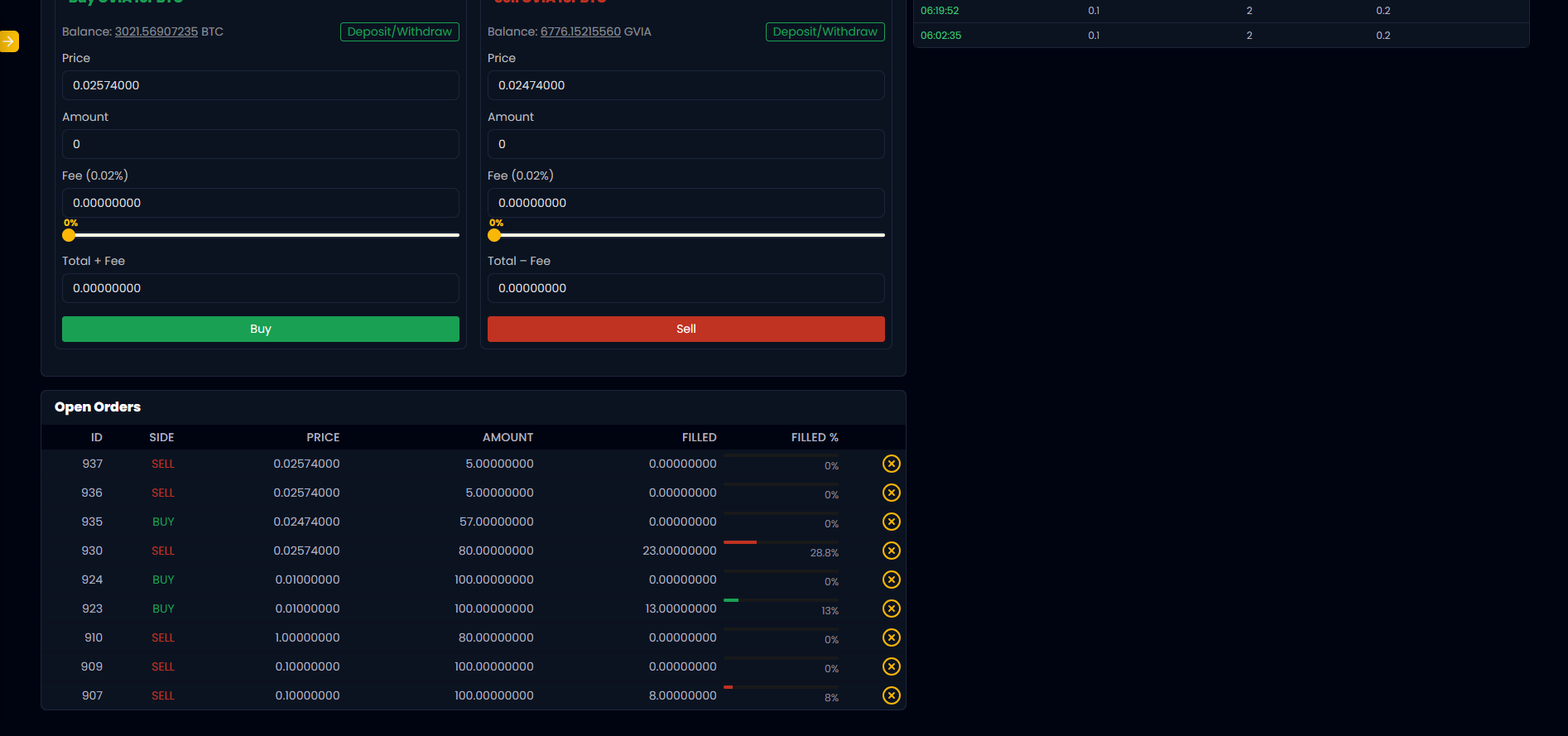The image size is (1568, 736).
Task: Cancel open order 936
Action: [891, 493]
